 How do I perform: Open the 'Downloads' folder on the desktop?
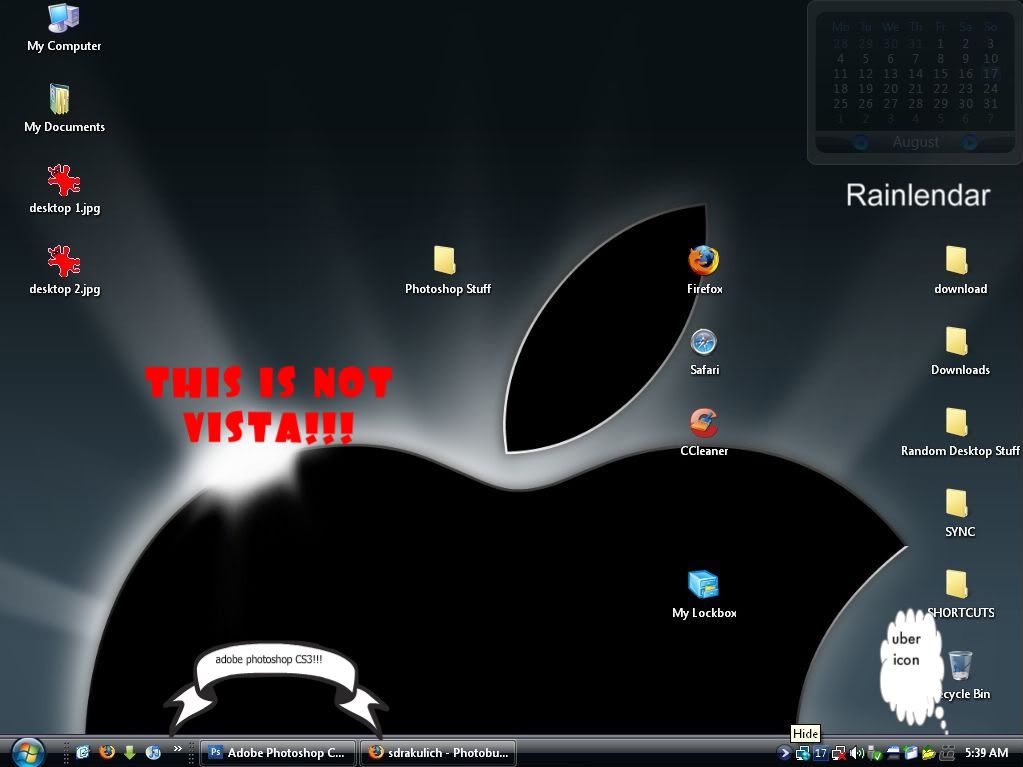point(960,352)
